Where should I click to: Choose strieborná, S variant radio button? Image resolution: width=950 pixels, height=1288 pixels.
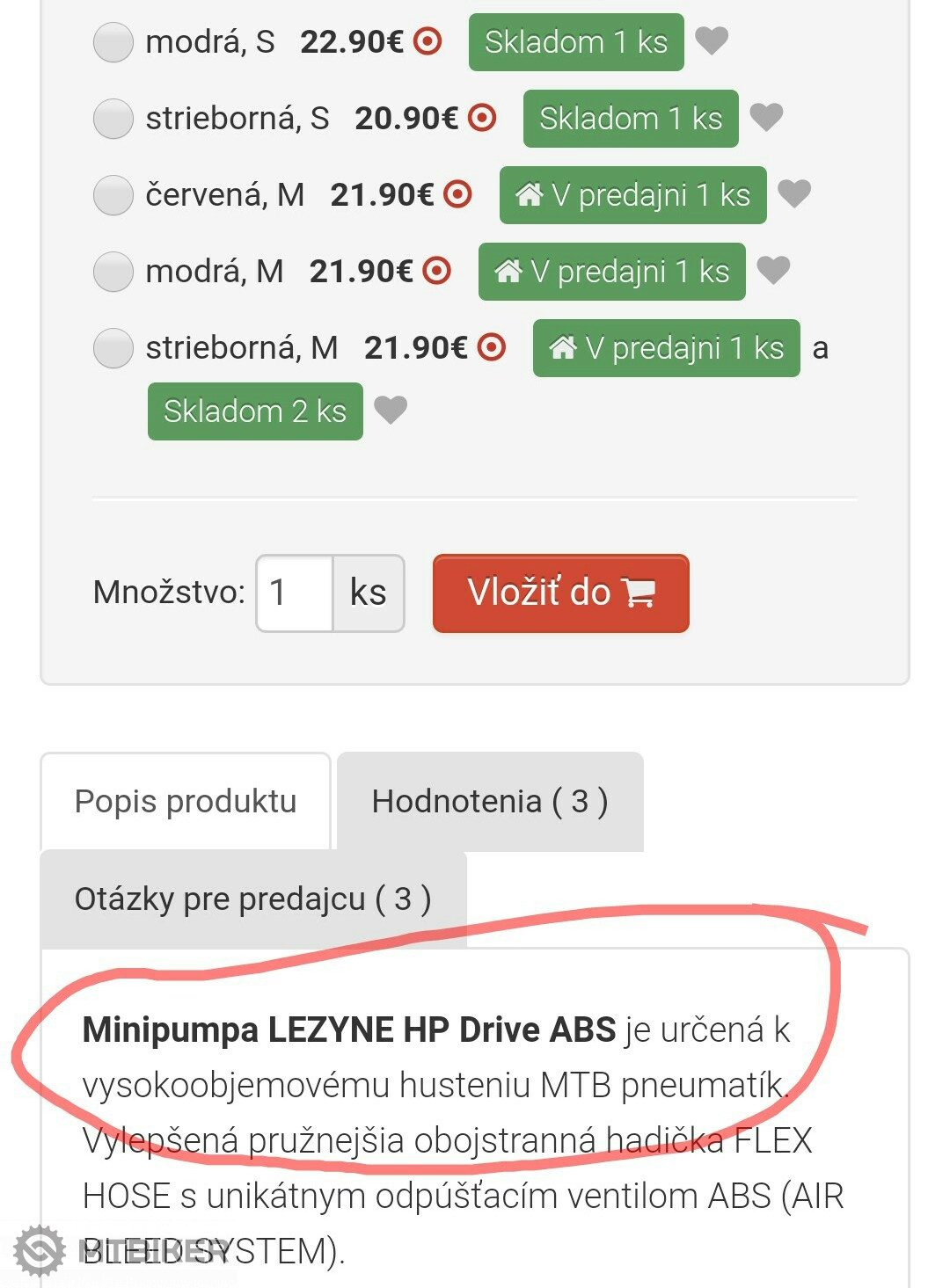point(113,119)
